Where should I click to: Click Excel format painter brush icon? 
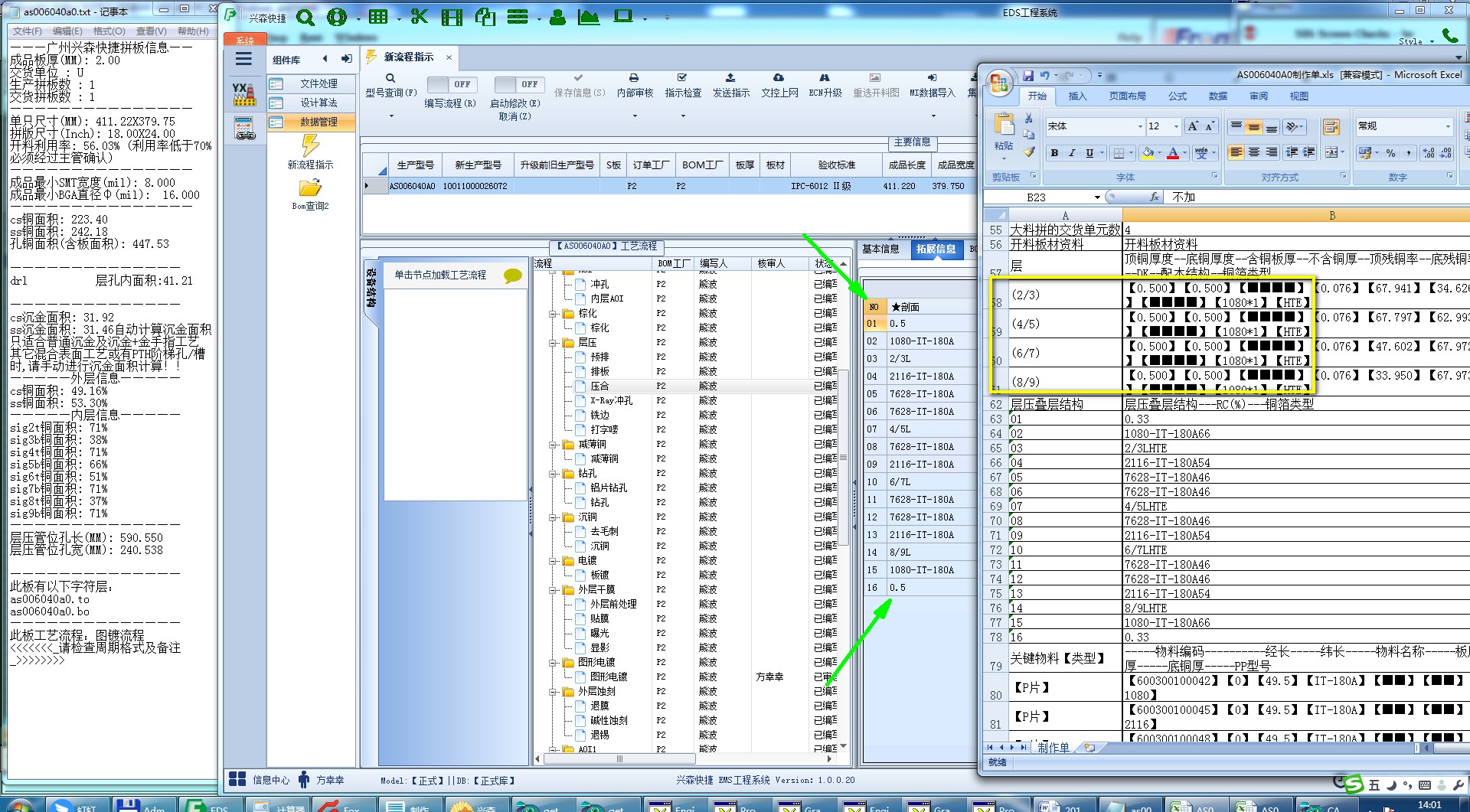(1029, 152)
